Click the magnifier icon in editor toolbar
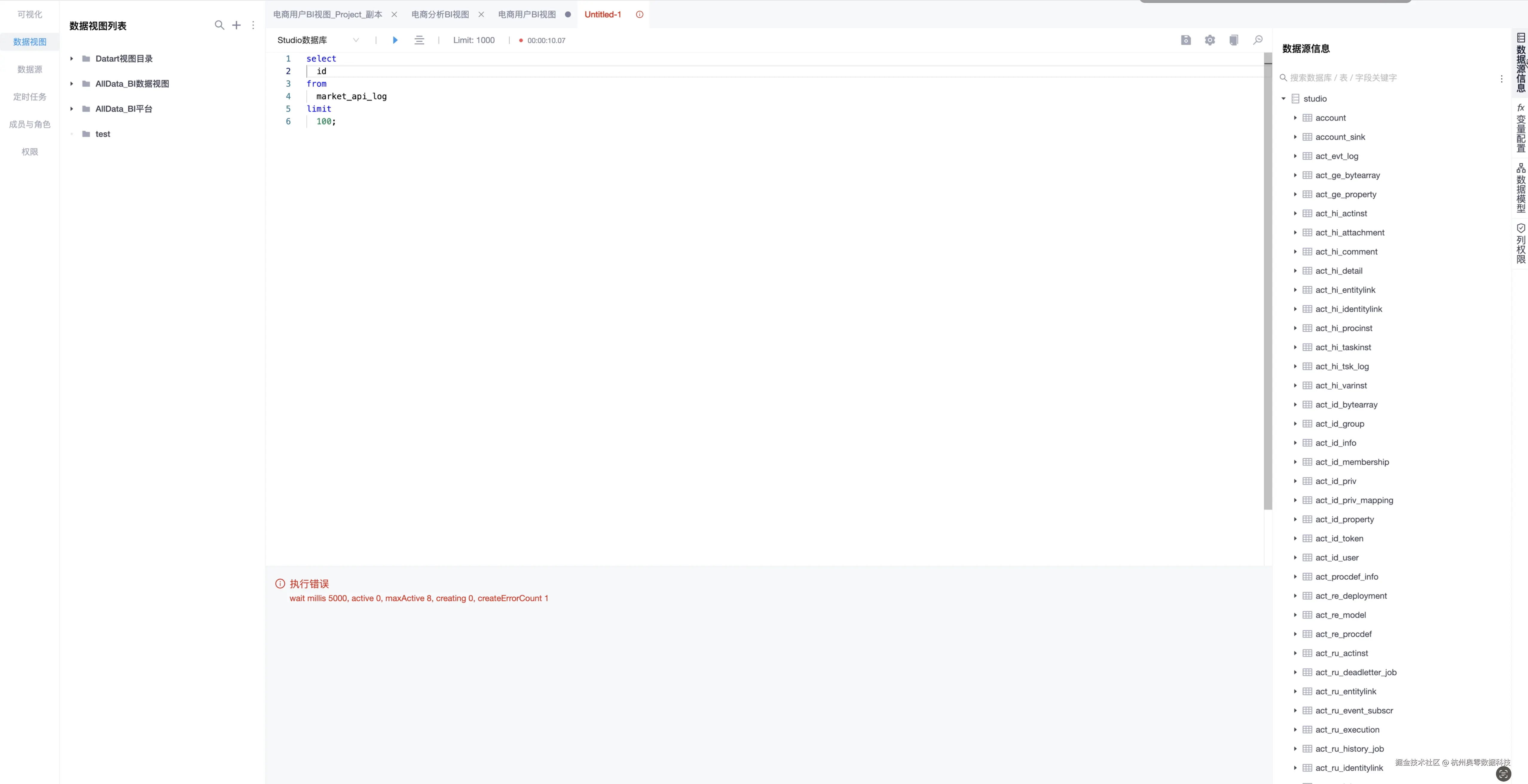Image resolution: width=1528 pixels, height=784 pixels. [1258, 40]
